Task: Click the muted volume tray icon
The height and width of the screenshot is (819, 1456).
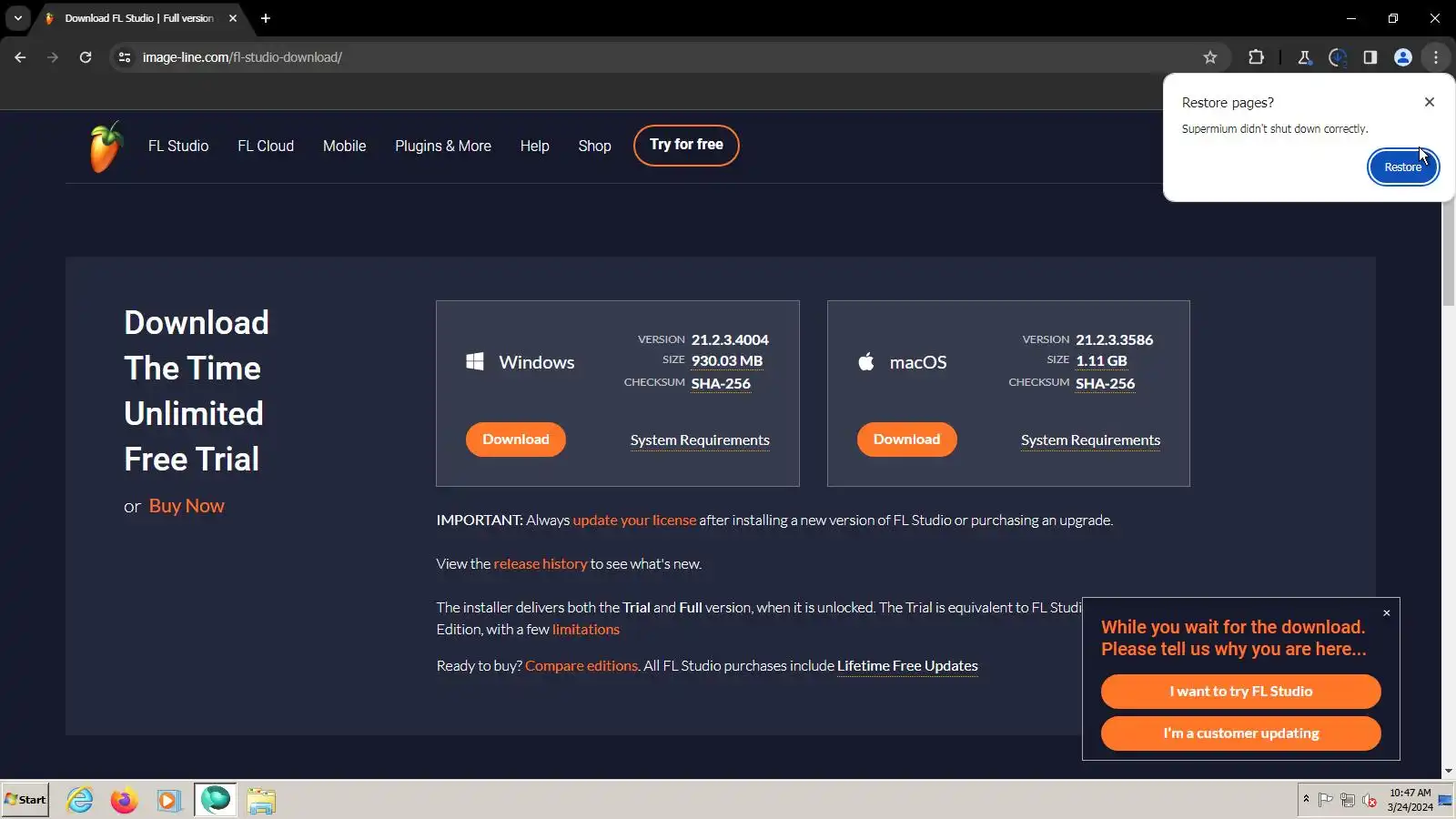Action: pos(1370,801)
